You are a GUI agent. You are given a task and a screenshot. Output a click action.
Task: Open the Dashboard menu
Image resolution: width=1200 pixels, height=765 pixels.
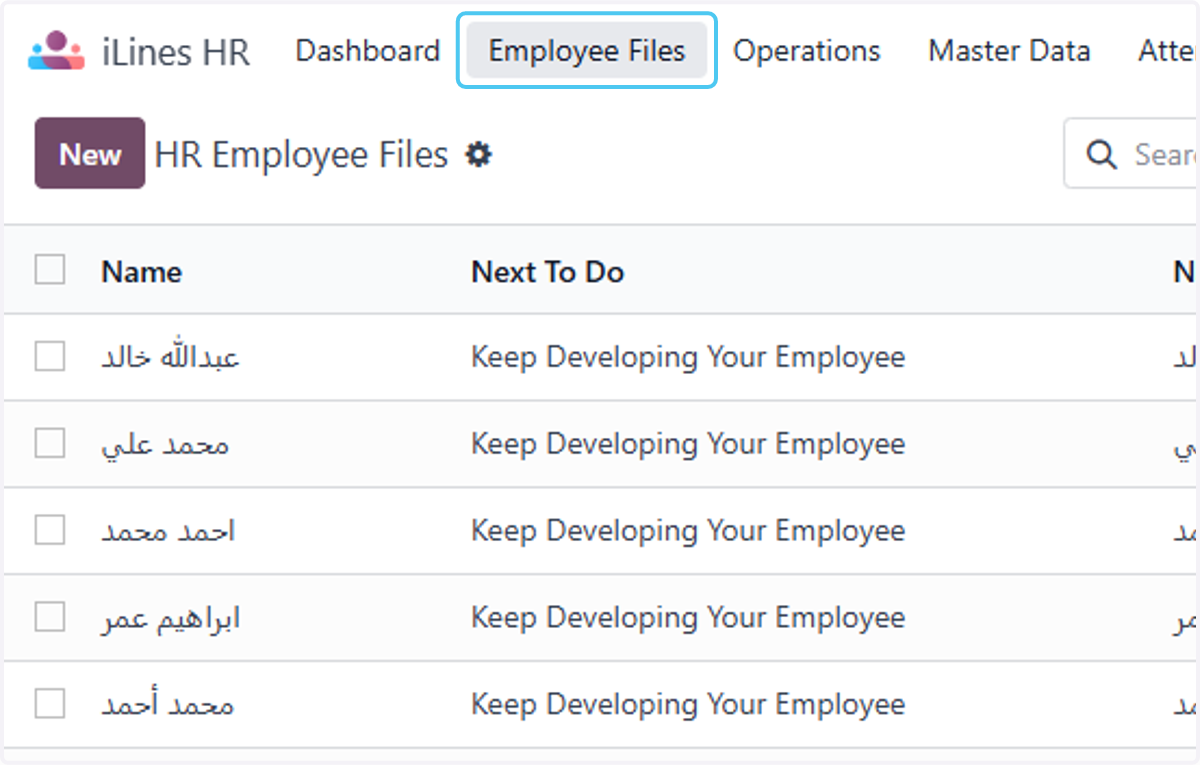click(x=368, y=51)
